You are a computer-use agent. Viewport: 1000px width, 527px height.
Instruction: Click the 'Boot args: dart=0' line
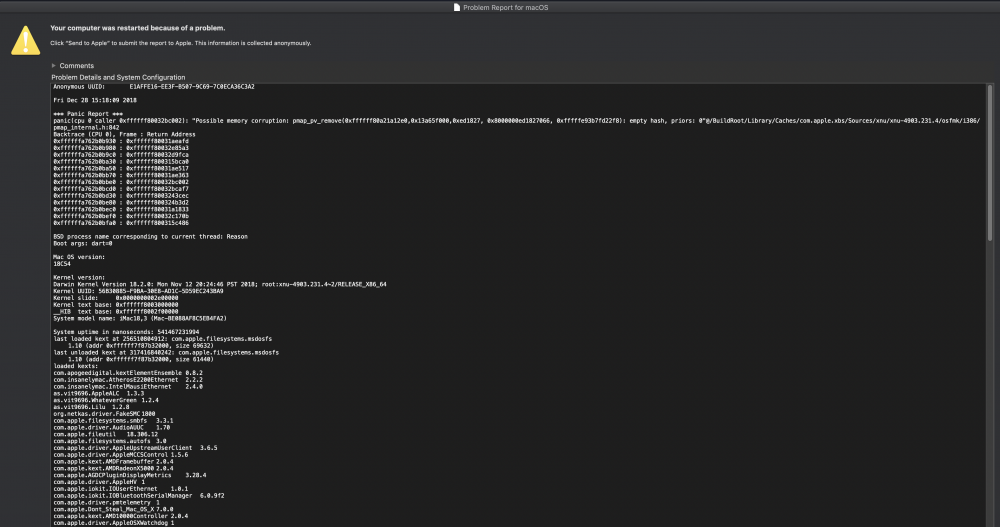click(83, 244)
